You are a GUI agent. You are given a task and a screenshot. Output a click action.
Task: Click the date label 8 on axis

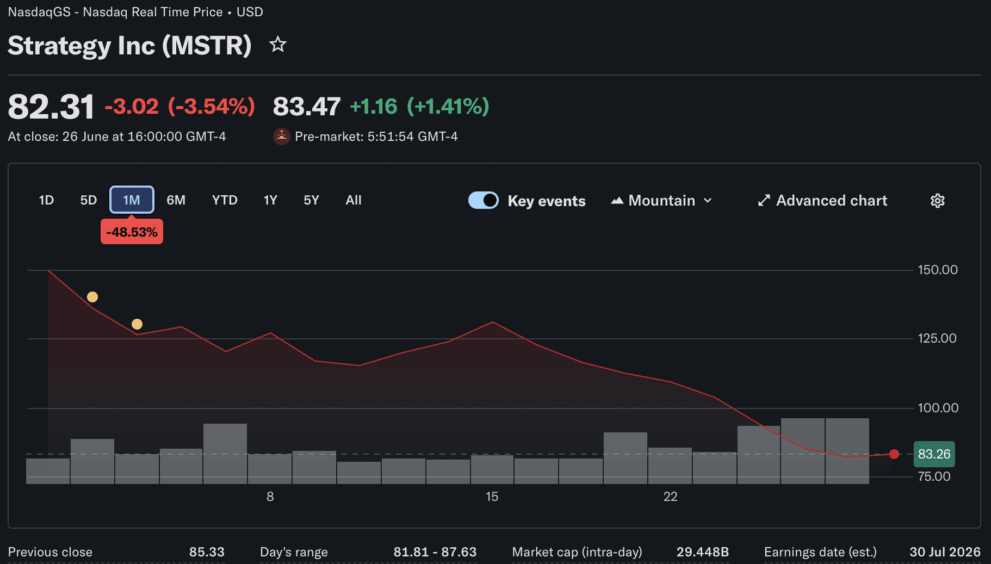[x=270, y=497]
